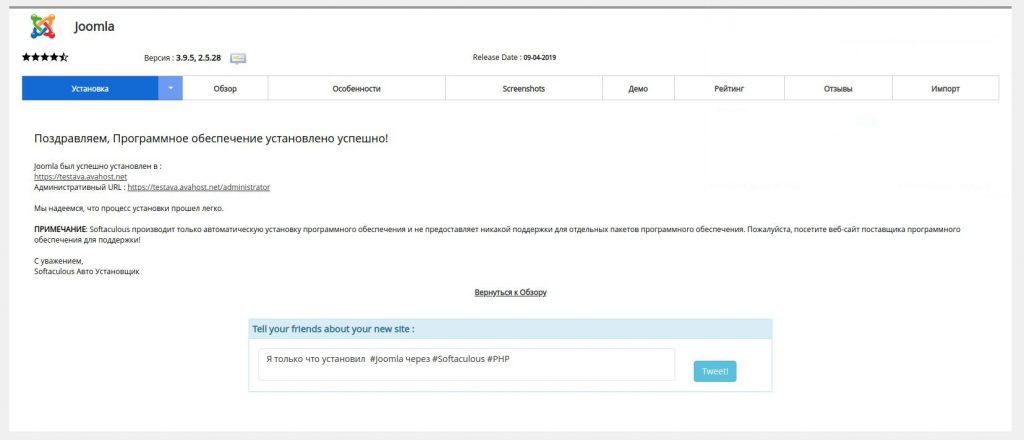1024x440 pixels.
Task: Click the Поздравляем success heading
Action: point(211,139)
